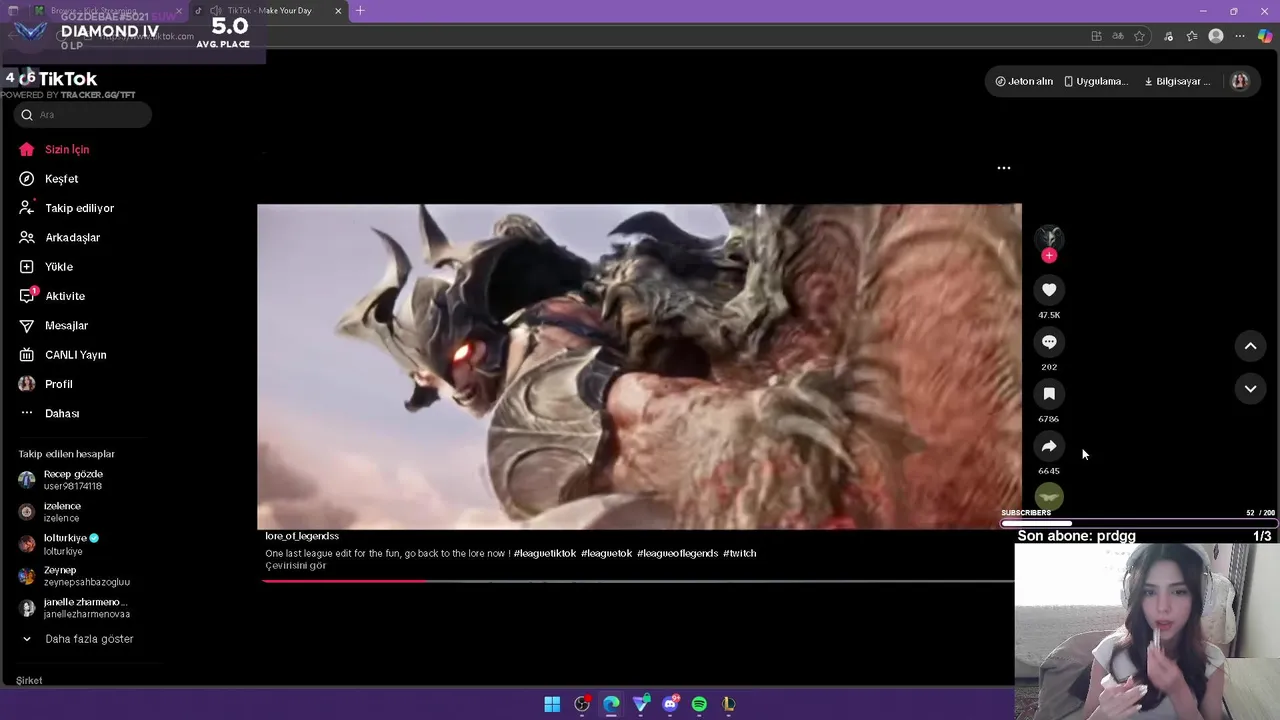Open three-dot menu above the video
The width and height of the screenshot is (1280, 720).
coord(1004,168)
